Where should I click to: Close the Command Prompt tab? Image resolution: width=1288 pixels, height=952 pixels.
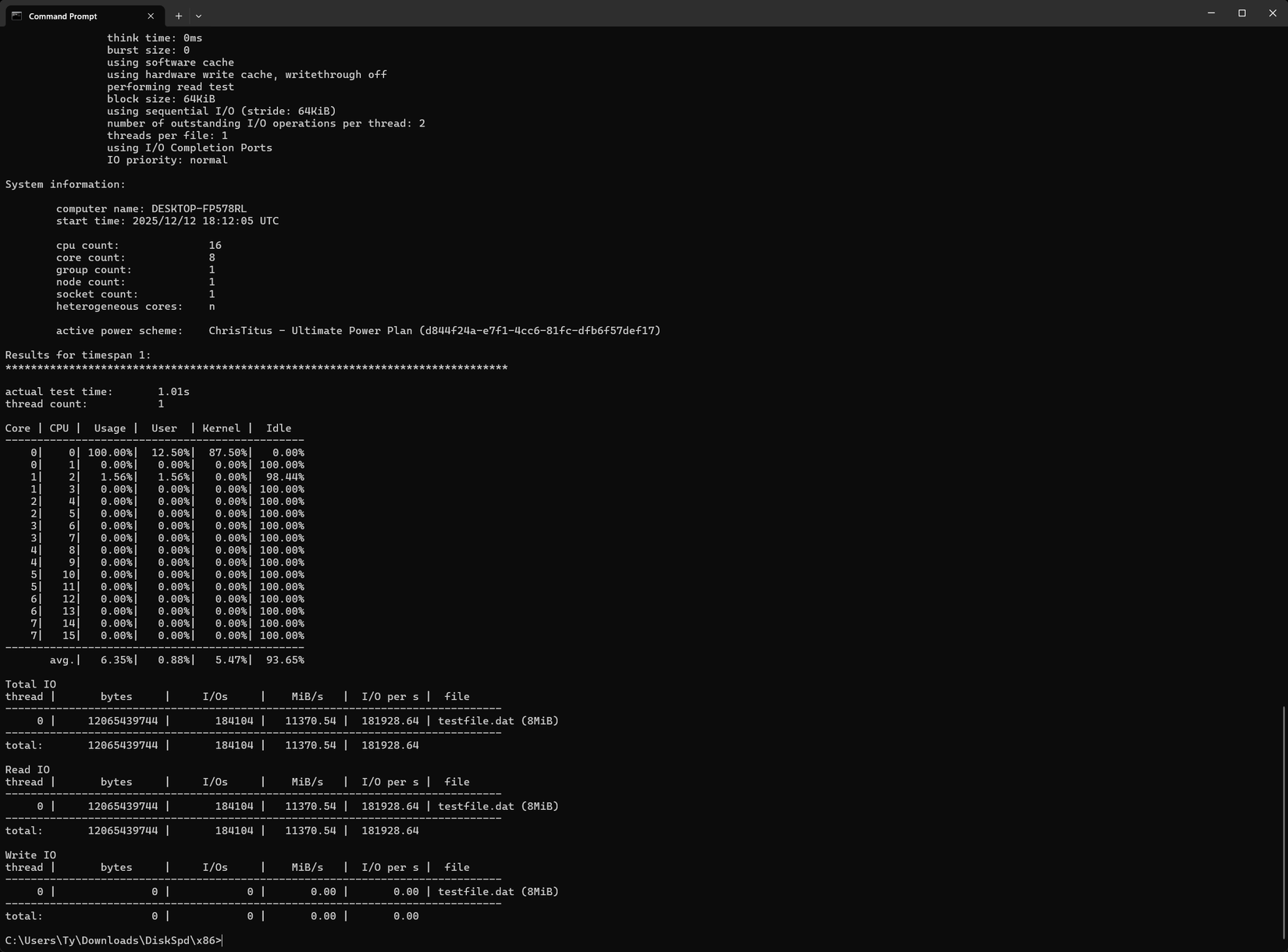click(x=151, y=16)
